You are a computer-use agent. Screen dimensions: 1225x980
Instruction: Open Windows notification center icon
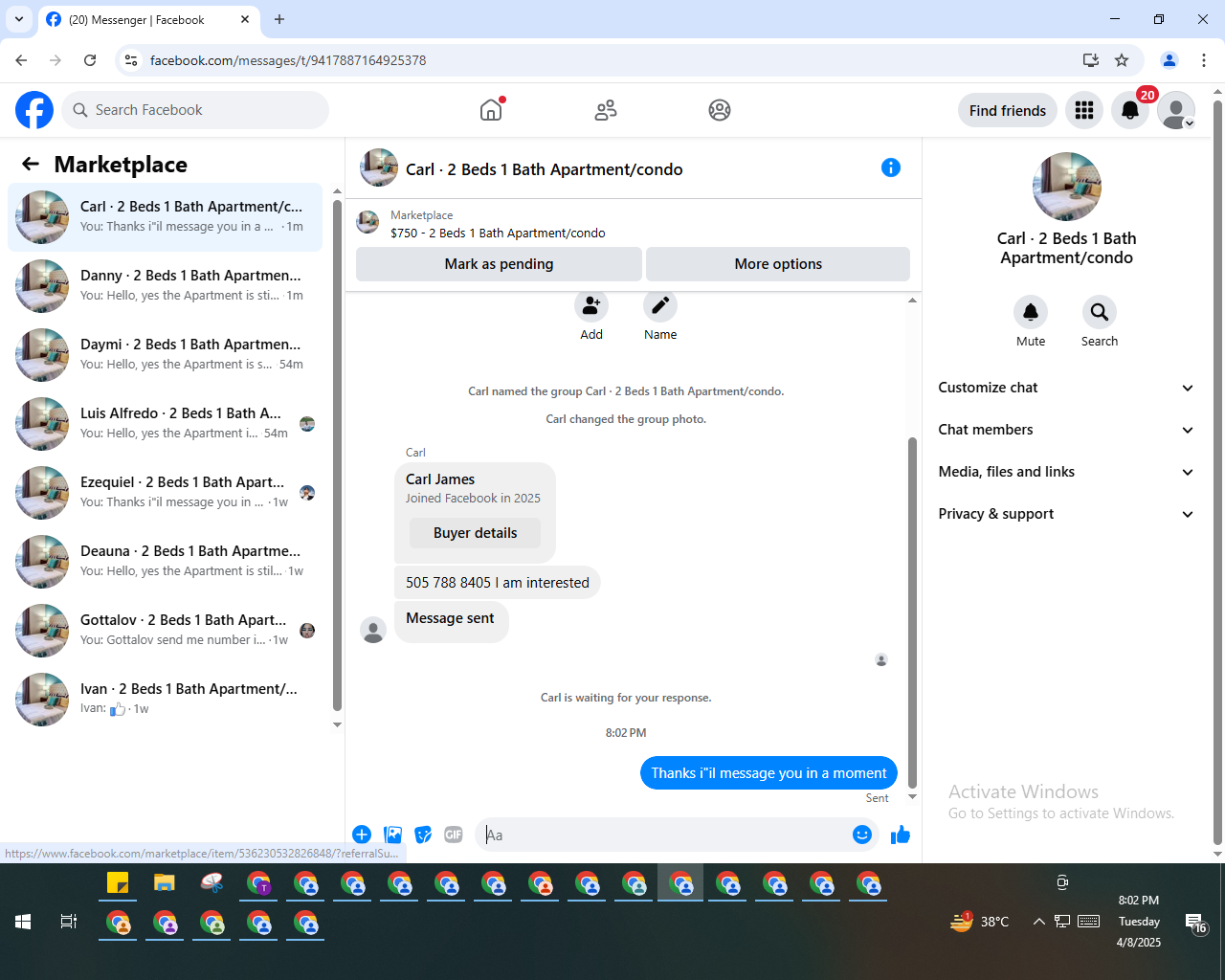point(1196,923)
